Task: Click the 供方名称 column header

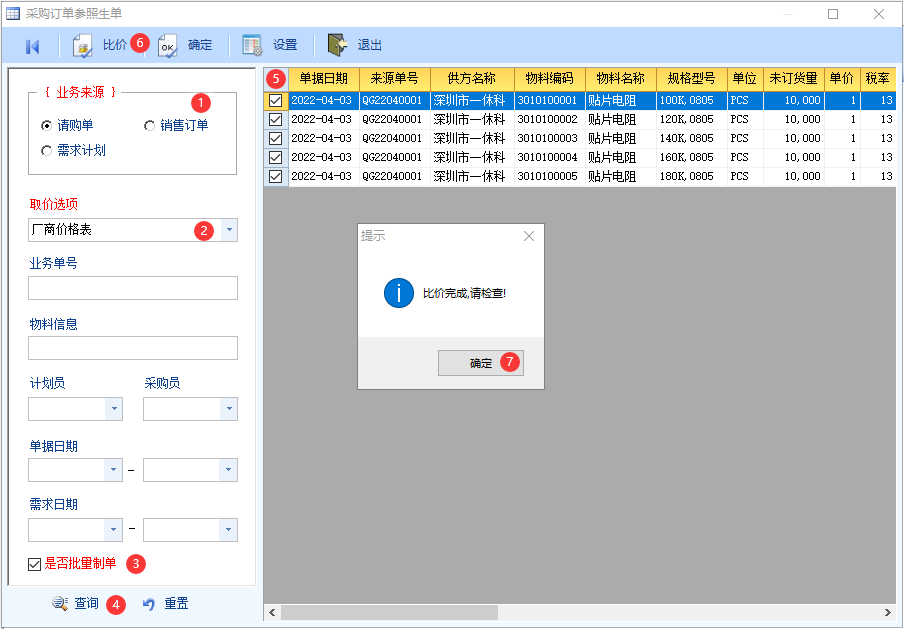Action: point(472,79)
